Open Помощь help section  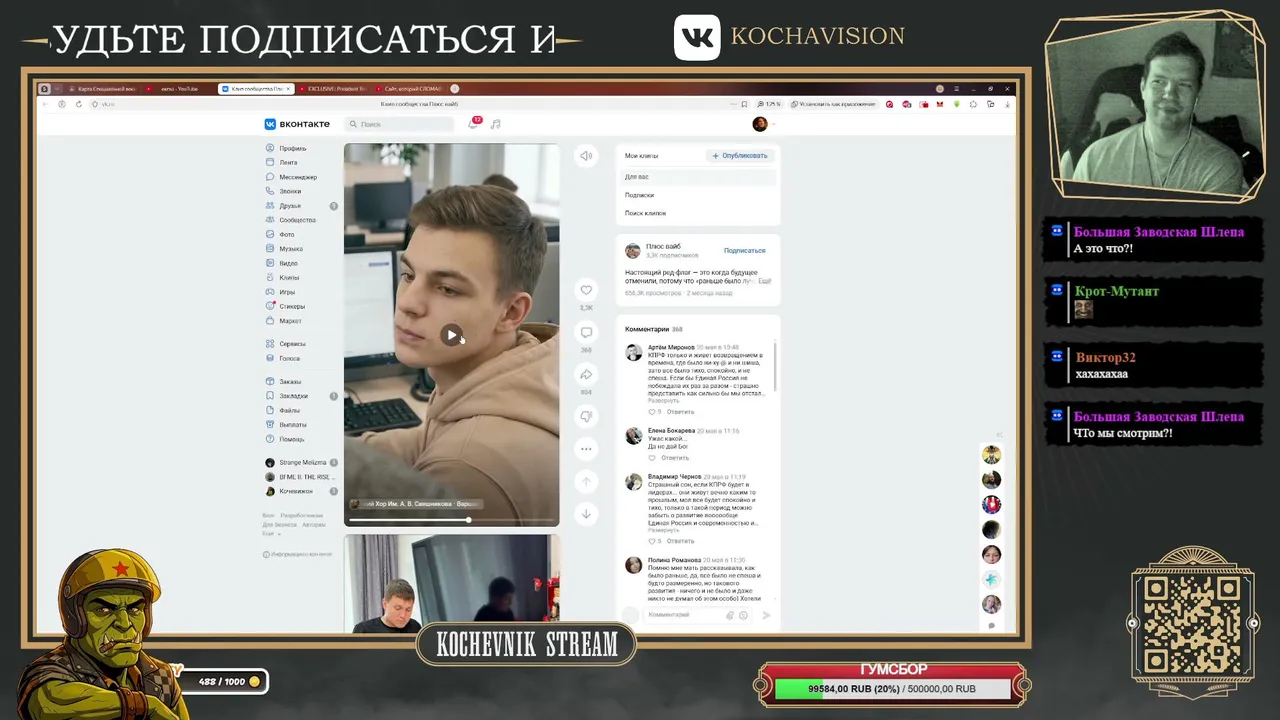click(291, 439)
